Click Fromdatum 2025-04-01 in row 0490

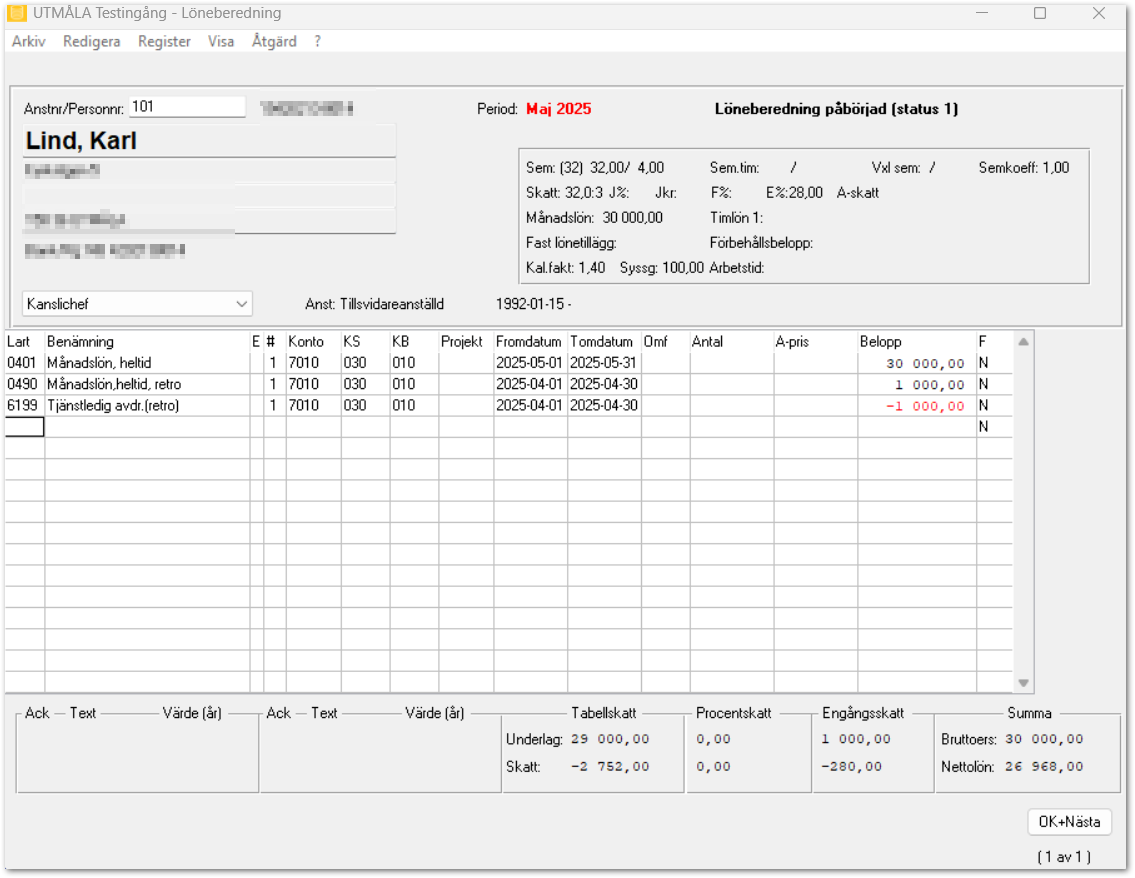pos(529,384)
